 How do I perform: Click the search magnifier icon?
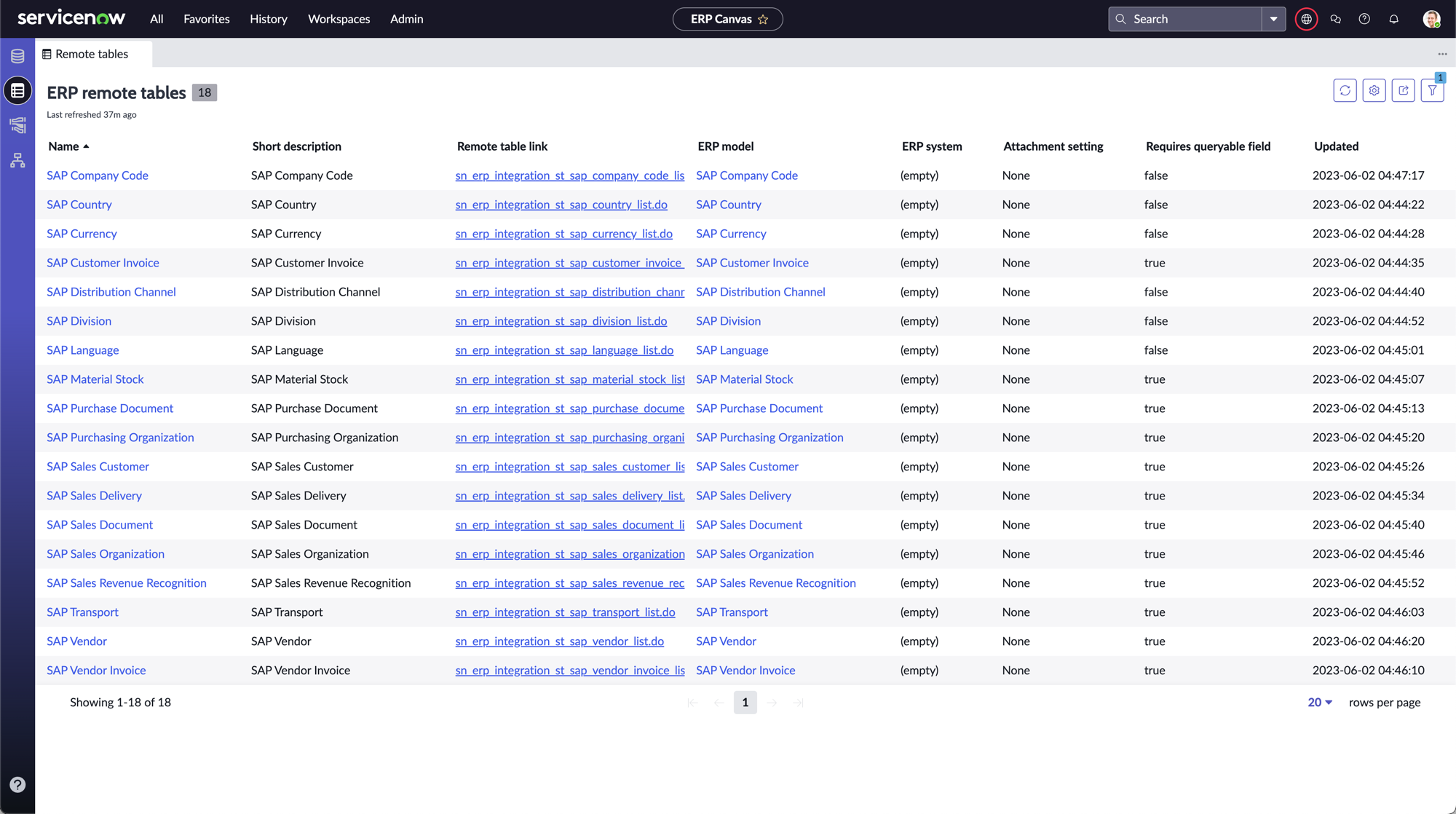[x=1121, y=20]
